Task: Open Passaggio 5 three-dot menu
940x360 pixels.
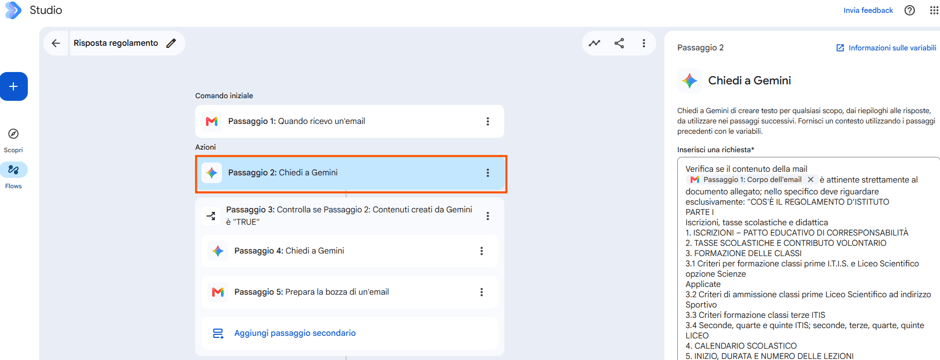Action: click(x=481, y=292)
